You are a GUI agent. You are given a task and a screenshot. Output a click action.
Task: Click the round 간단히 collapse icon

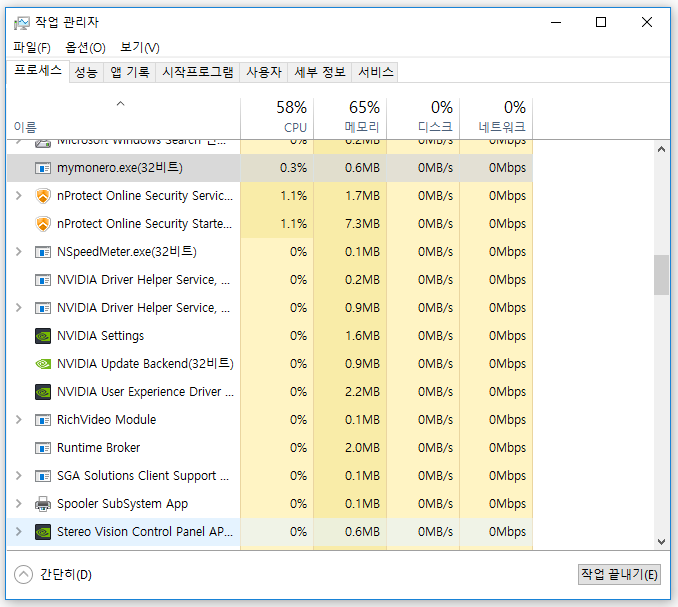pos(23,575)
